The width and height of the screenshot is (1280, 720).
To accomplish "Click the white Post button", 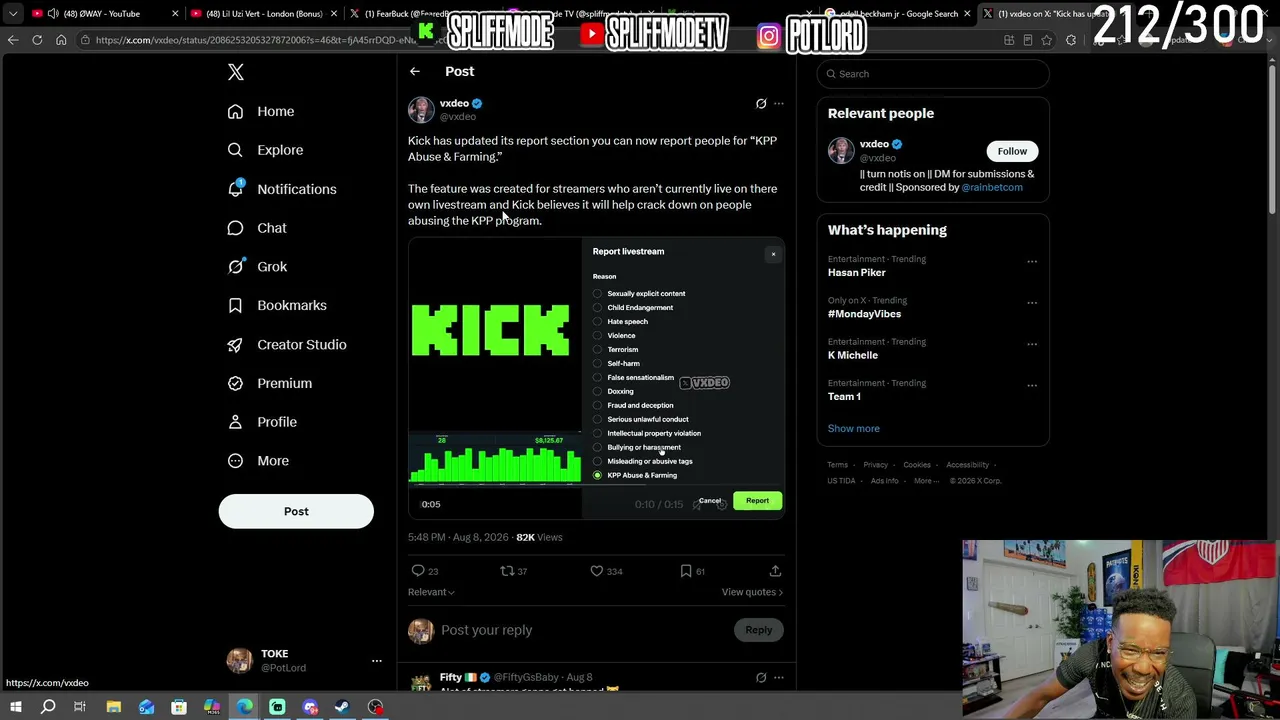I will [296, 511].
